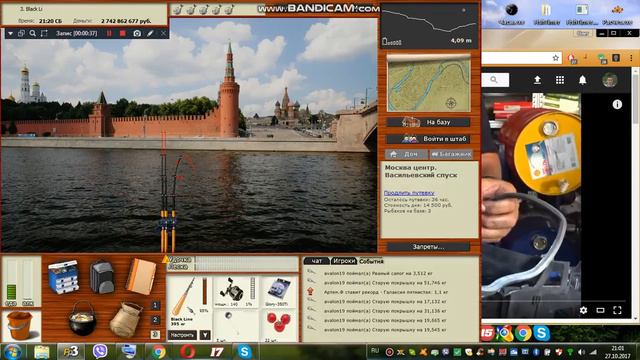Viewport: 640px width, 360px height.
Task: Open the blue tackle box
Action: 63,278
